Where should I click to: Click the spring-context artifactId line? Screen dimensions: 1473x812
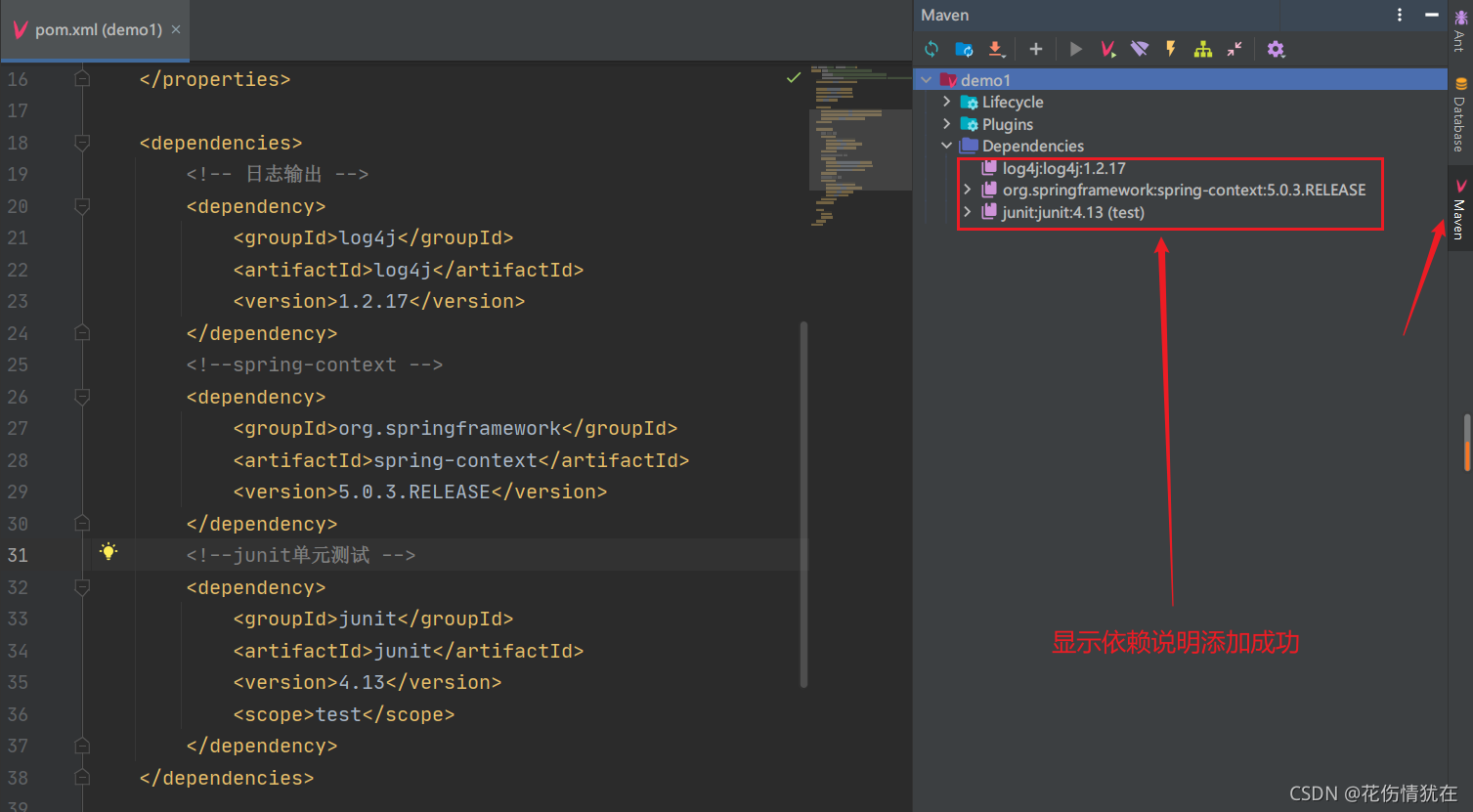click(x=461, y=460)
